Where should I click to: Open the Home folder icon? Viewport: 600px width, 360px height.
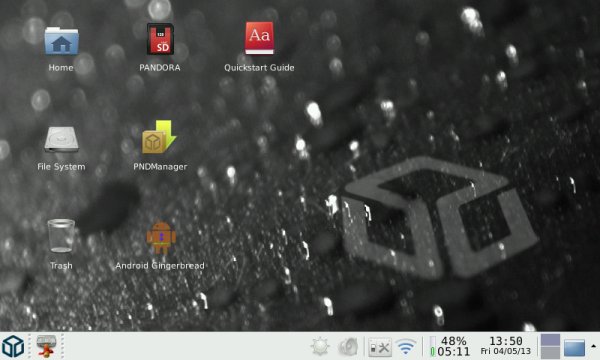coord(61,41)
